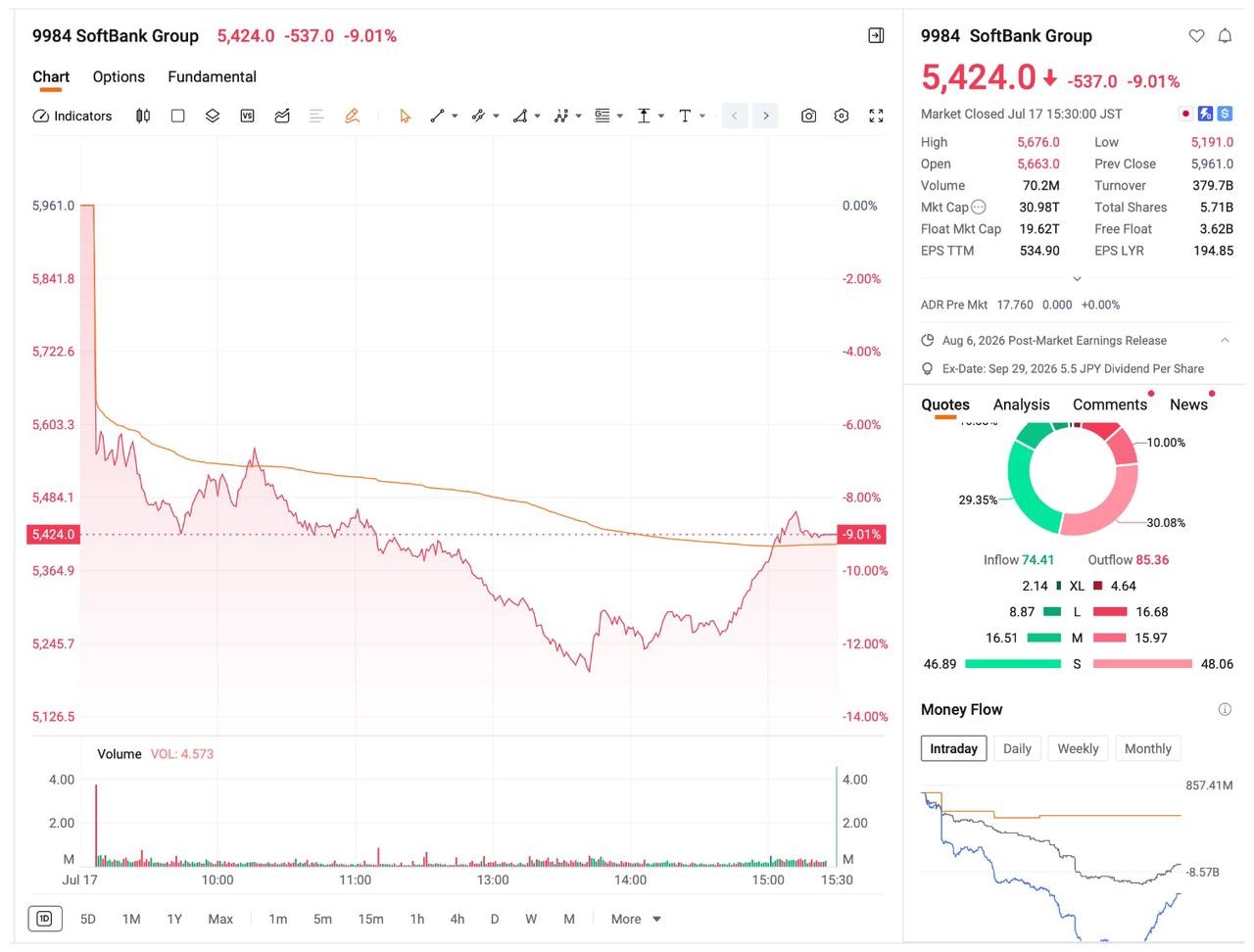Image resolution: width=1254 pixels, height=952 pixels.
Task: Open channel tool dropdown arrow
Action: point(496,117)
